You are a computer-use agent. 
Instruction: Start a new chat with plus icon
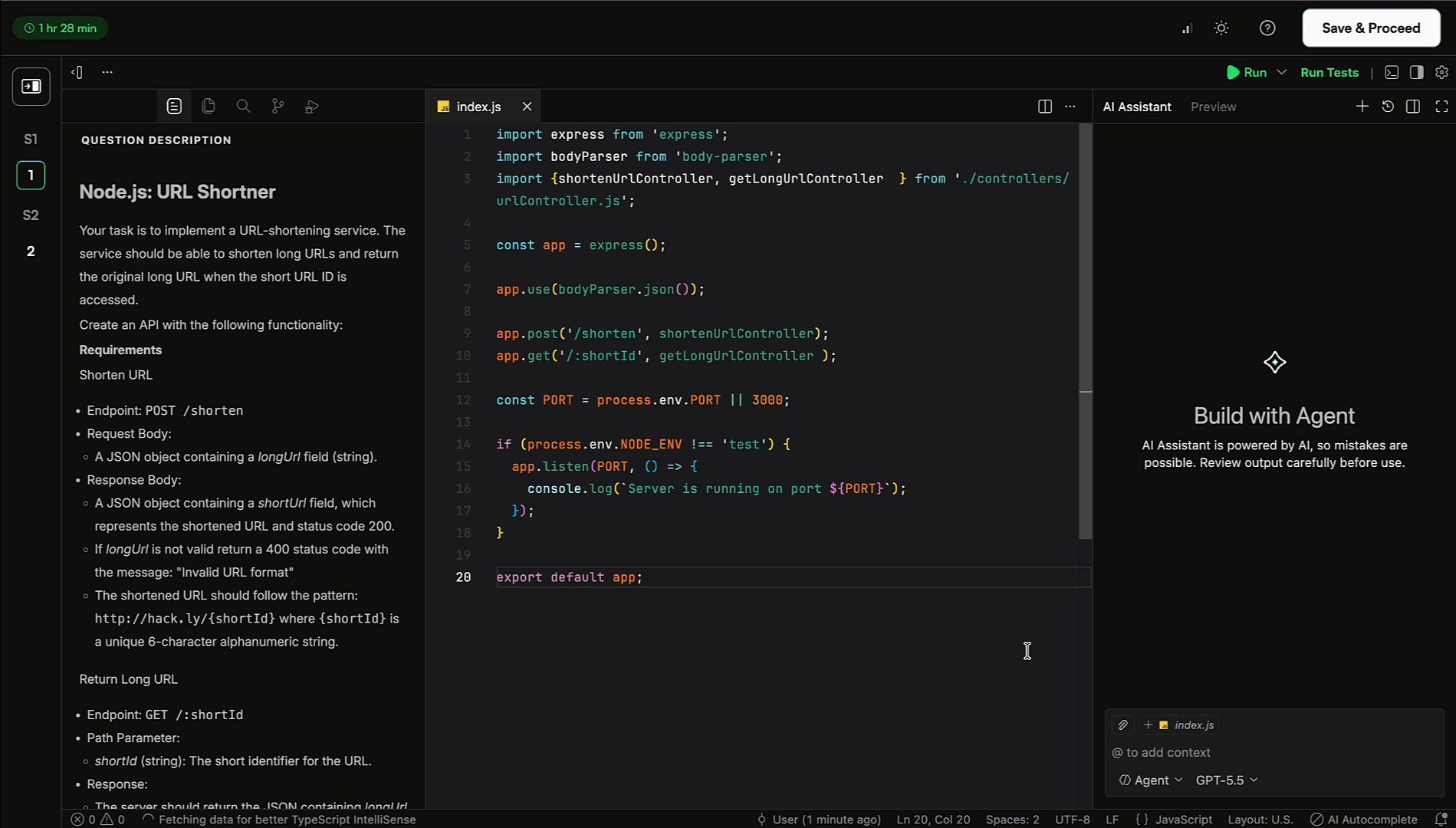click(1362, 107)
